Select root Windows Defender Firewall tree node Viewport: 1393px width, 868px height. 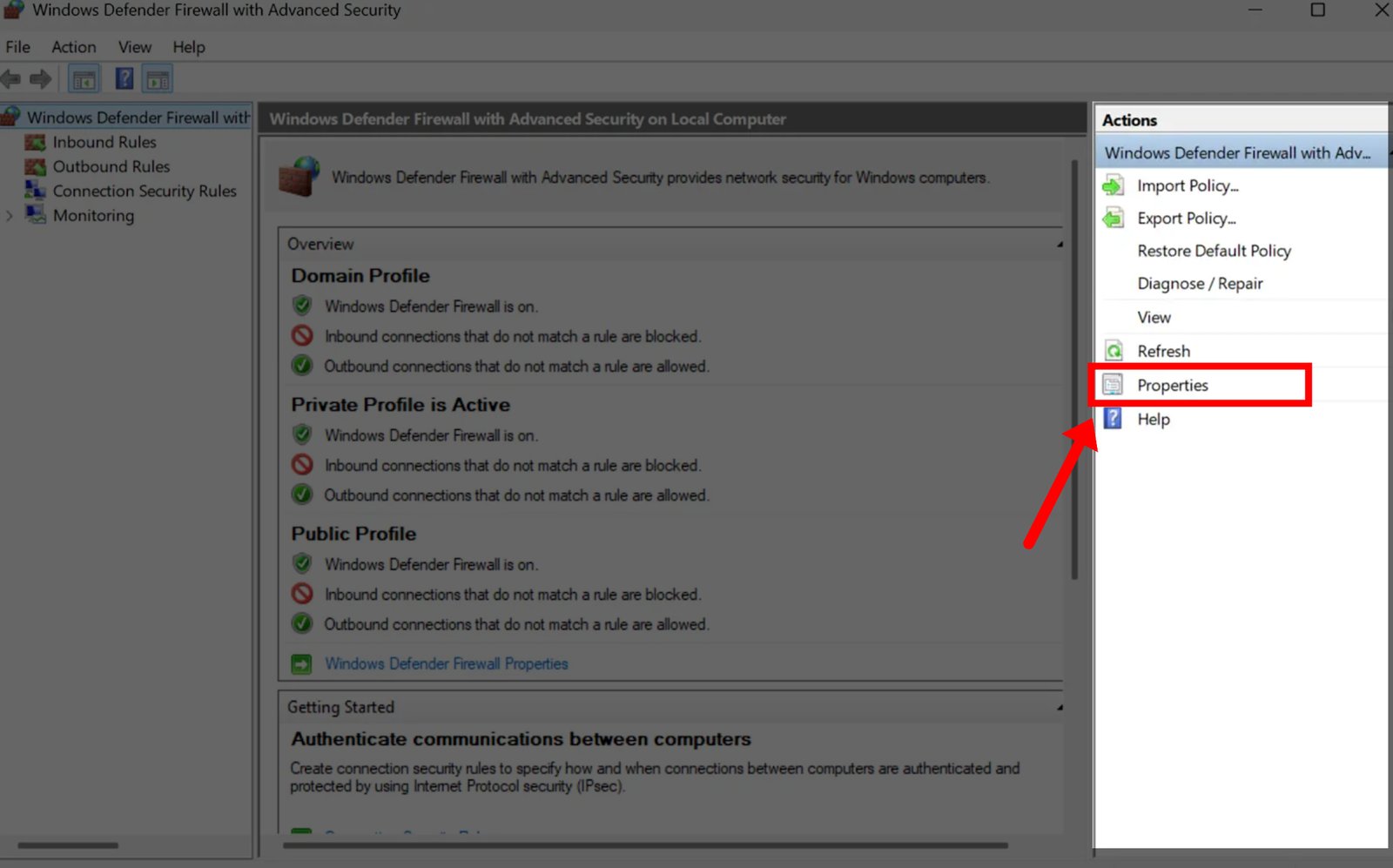point(138,117)
